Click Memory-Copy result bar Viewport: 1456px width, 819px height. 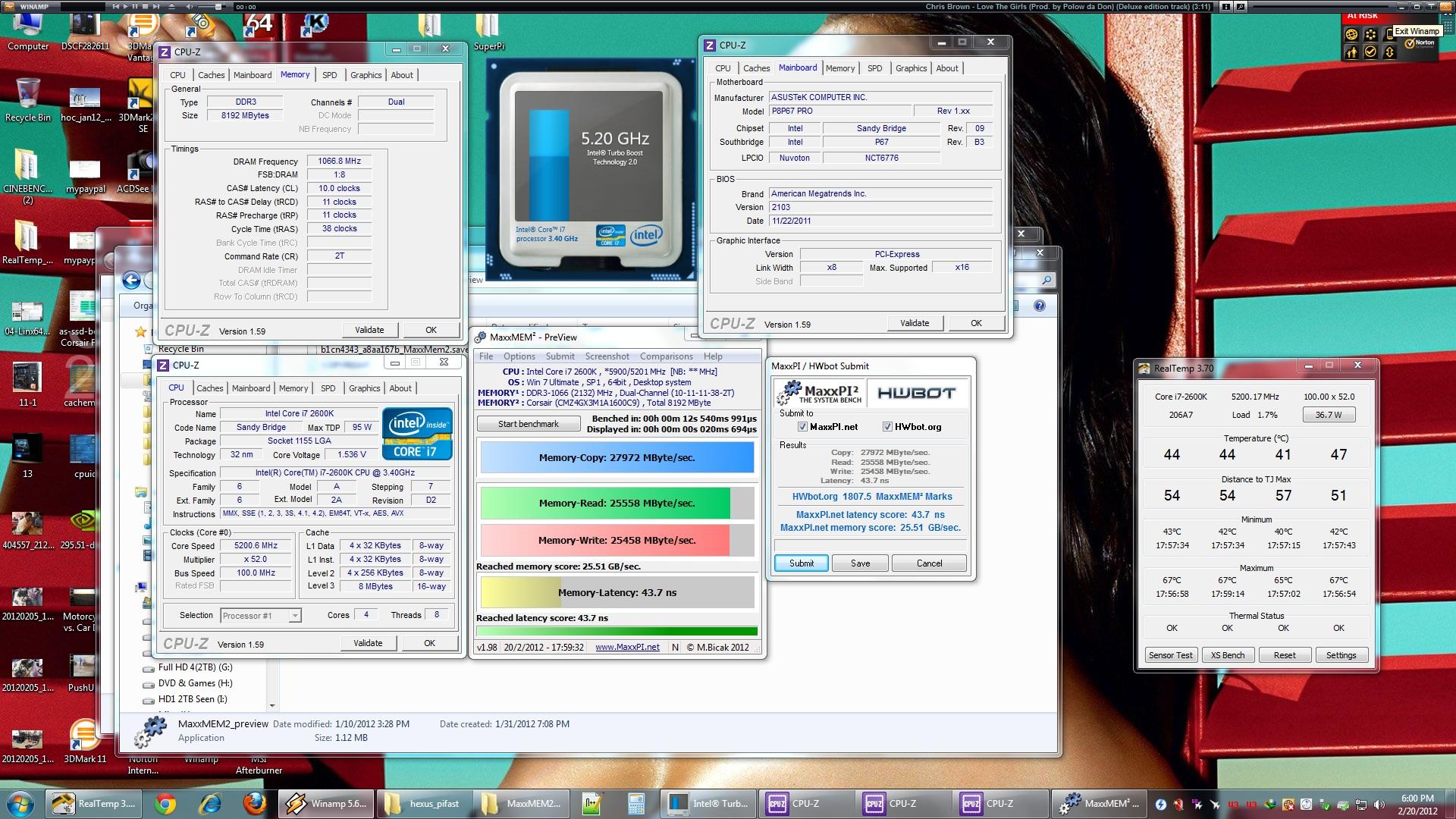(617, 458)
